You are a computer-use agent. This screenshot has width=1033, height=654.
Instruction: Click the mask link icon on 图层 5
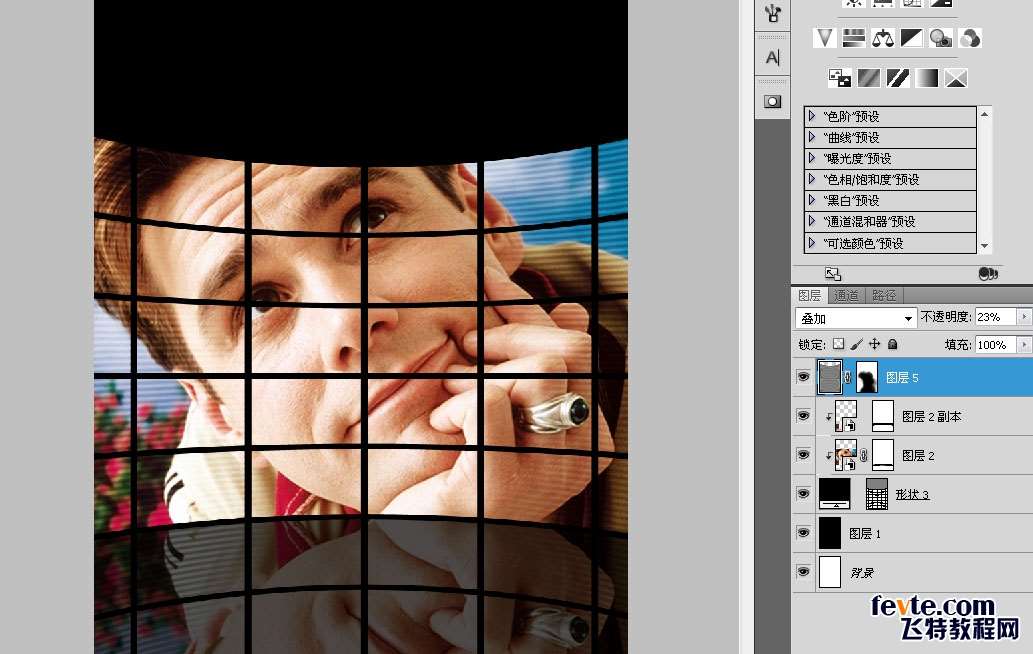click(x=848, y=377)
